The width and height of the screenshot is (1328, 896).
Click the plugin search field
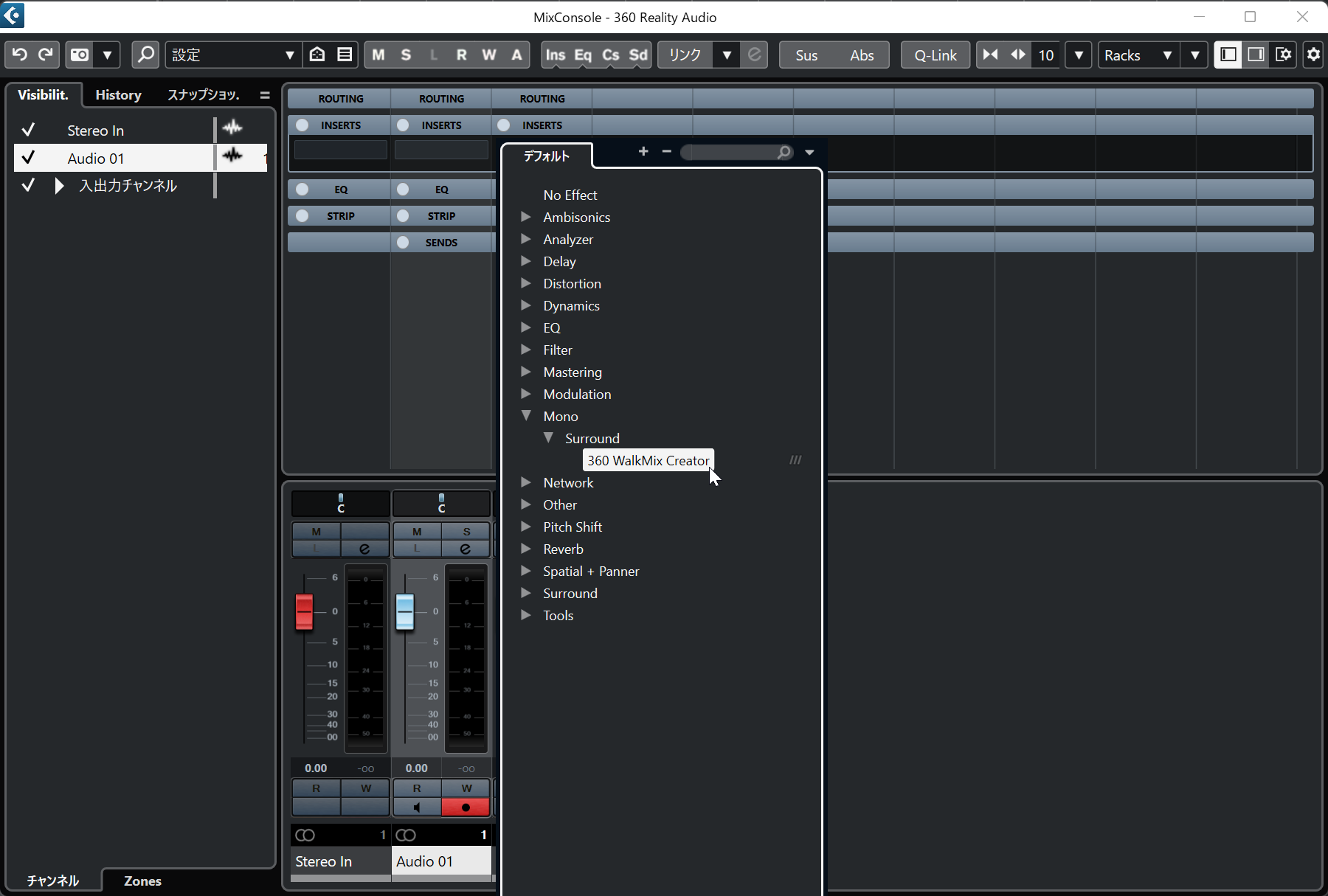pos(736,152)
